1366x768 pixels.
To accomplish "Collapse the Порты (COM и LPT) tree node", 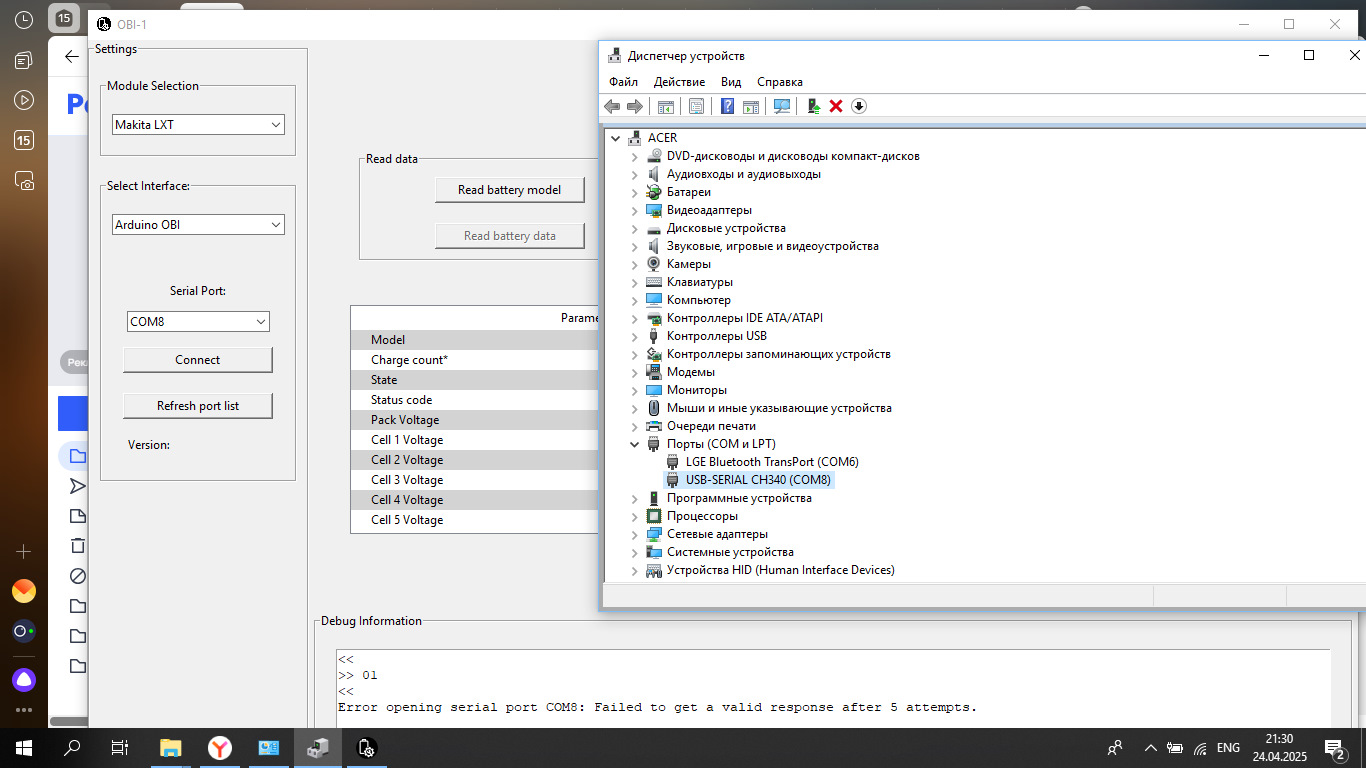I will pyautogui.click(x=635, y=444).
